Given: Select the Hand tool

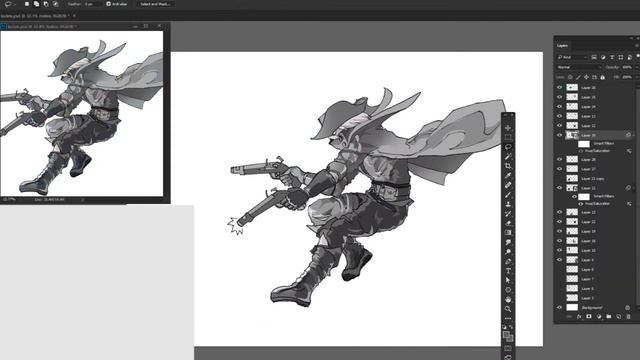Looking at the screenshot, I should pos(508,300).
